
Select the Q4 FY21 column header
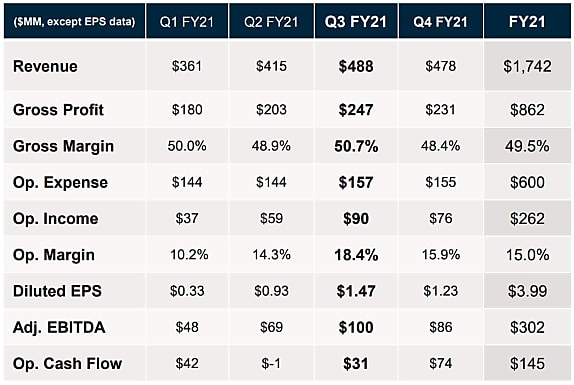(x=440, y=22)
